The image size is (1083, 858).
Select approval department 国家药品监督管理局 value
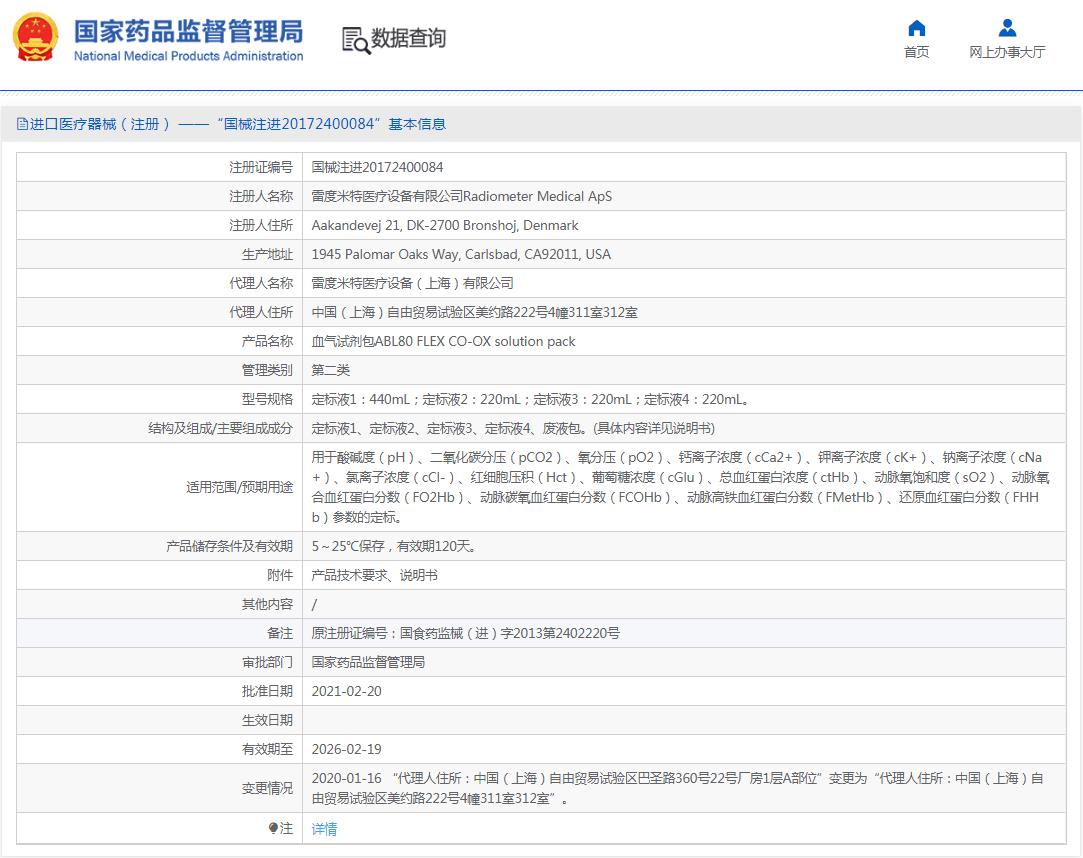click(x=368, y=662)
